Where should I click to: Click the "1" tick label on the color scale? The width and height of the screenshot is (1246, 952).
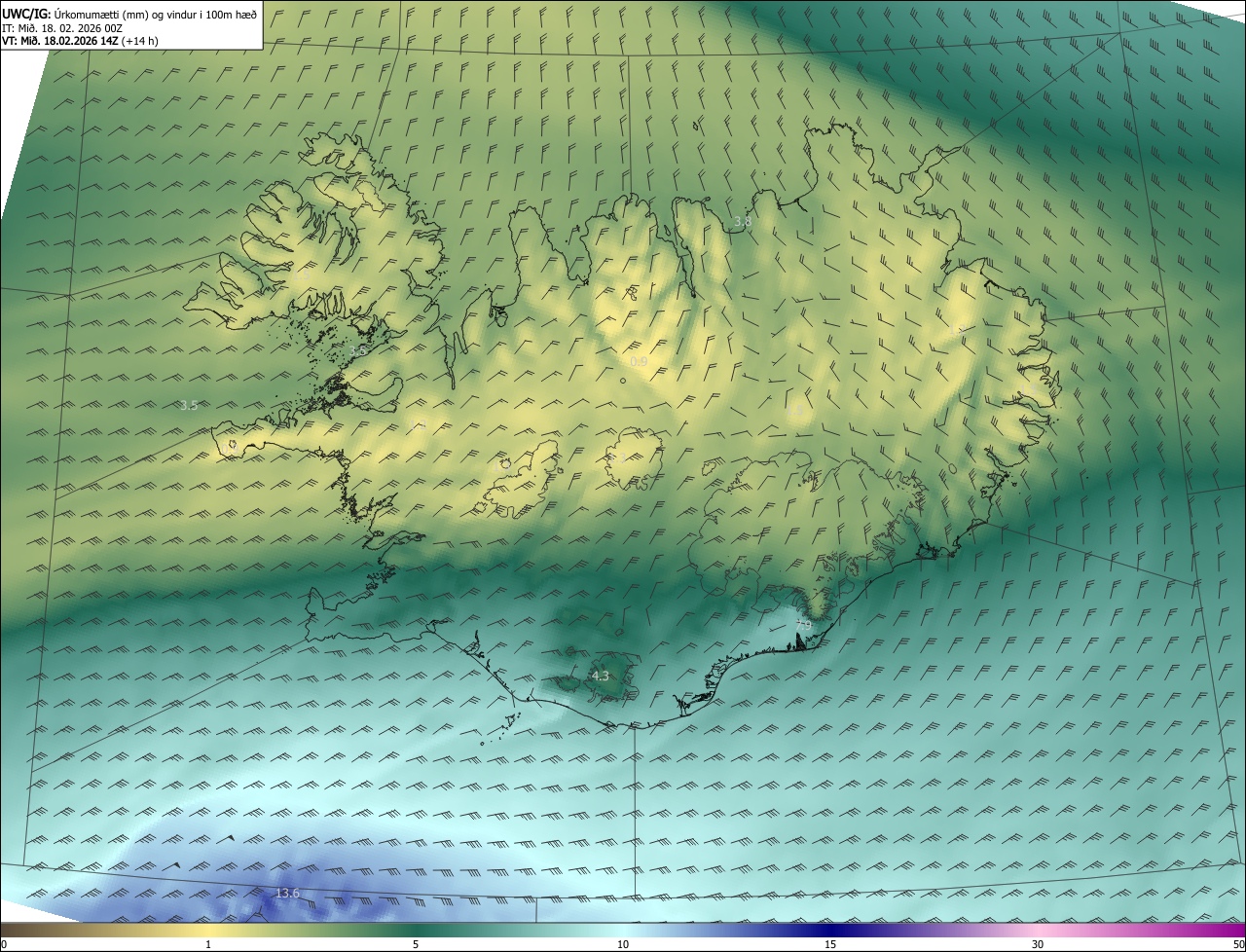[x=208, y=944]
